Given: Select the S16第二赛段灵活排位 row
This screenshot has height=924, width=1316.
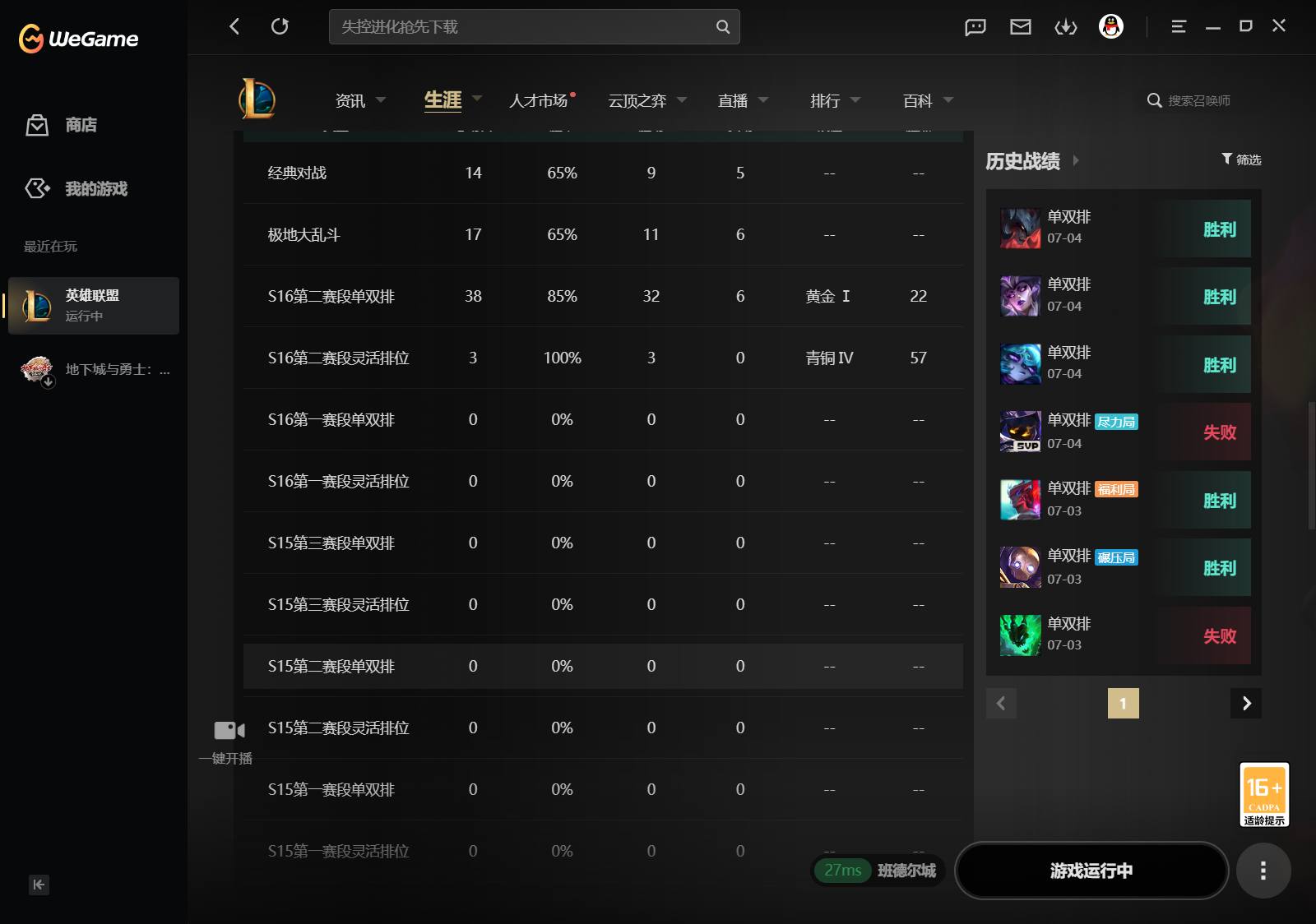Looking at the screenshot, I should point(603,358).
